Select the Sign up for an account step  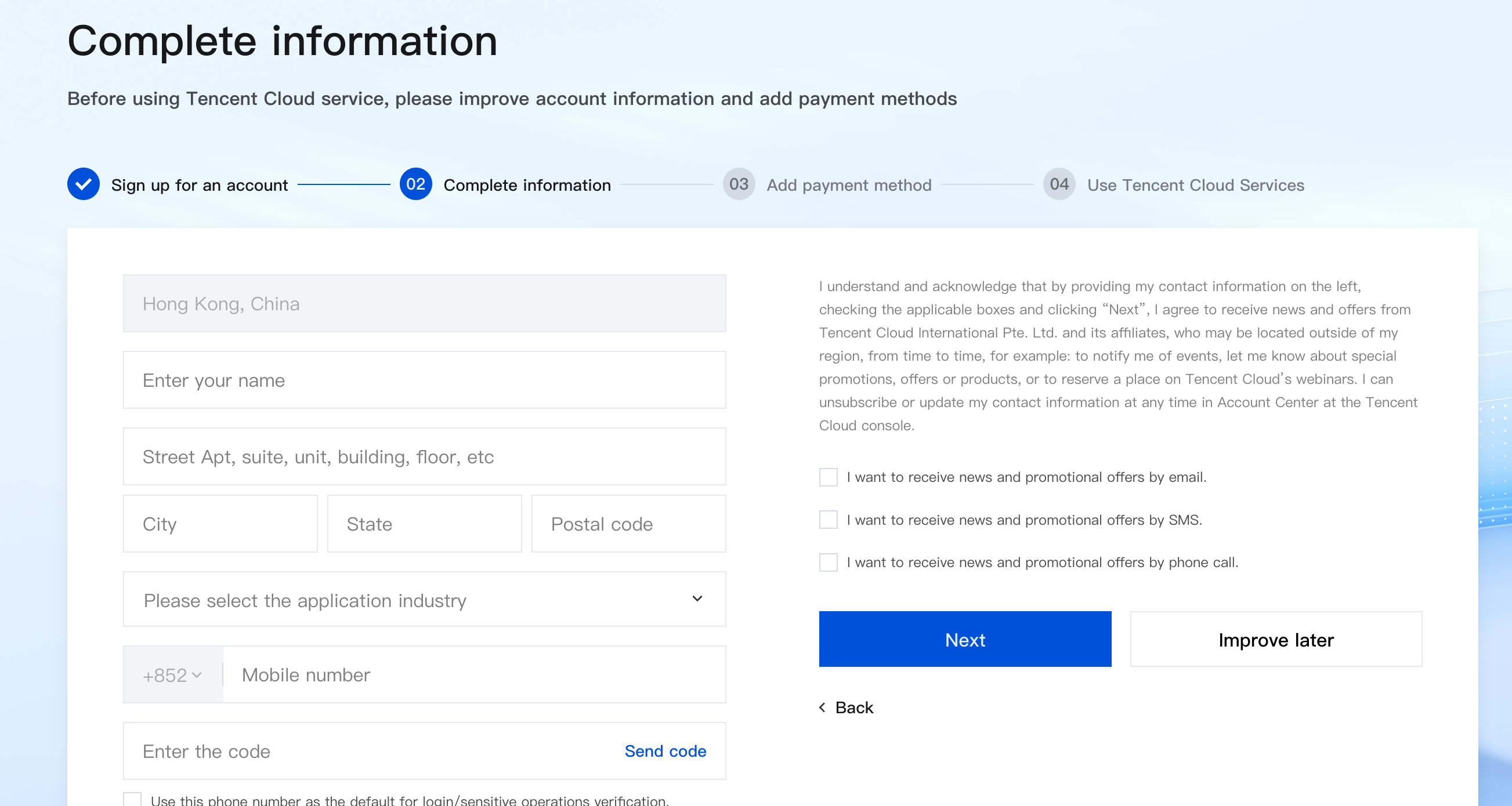coord(200,185)
